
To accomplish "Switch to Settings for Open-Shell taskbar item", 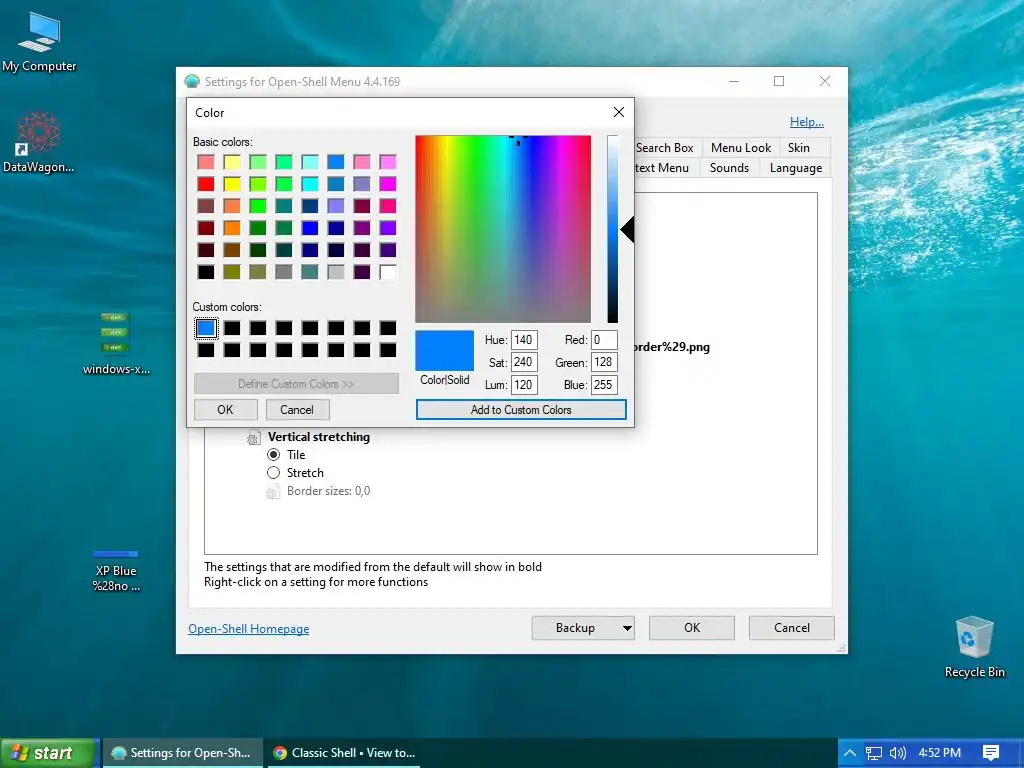I will point(183,753).
